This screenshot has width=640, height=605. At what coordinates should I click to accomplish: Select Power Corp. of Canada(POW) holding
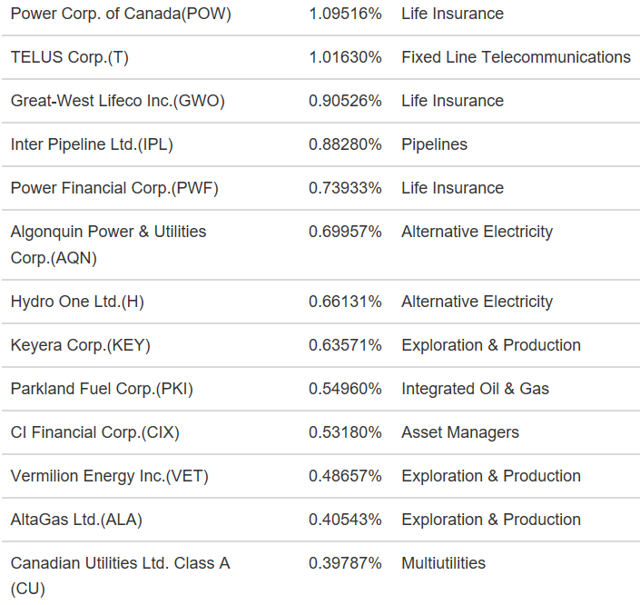point(121,13)
